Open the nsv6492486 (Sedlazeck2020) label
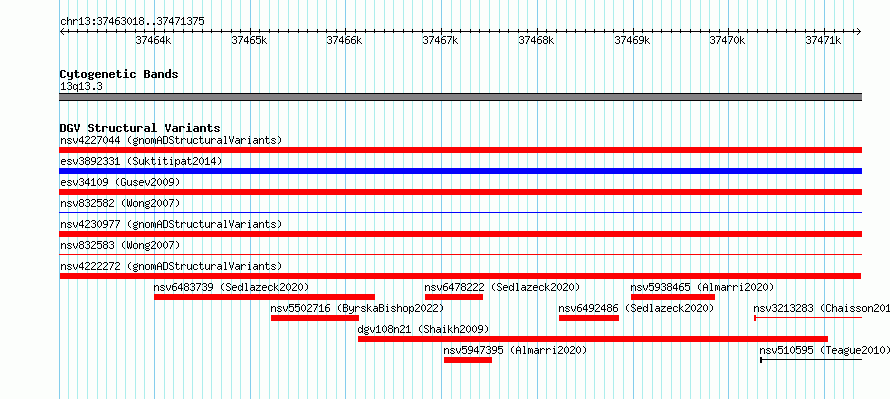 point(636,308)
